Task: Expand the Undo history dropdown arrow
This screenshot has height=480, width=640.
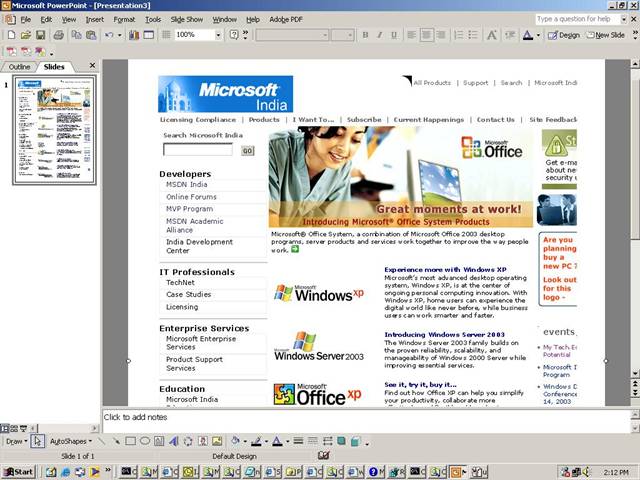Action: click(120, 35)
